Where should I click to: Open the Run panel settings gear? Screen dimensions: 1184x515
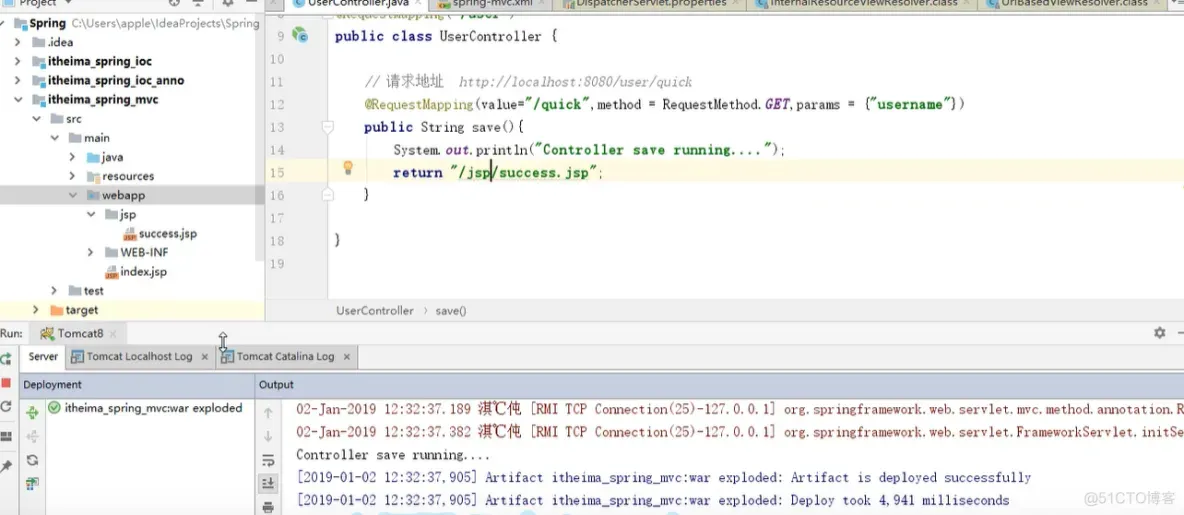pos(1160,332)
